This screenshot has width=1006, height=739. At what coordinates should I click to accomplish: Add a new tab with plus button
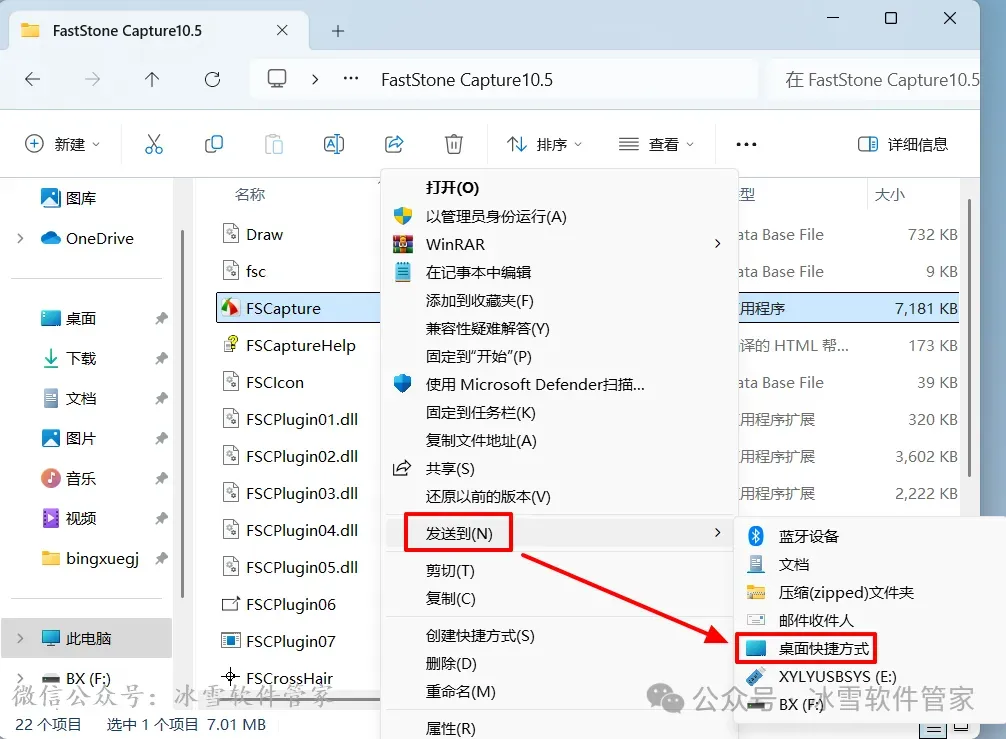click(338, 31)
